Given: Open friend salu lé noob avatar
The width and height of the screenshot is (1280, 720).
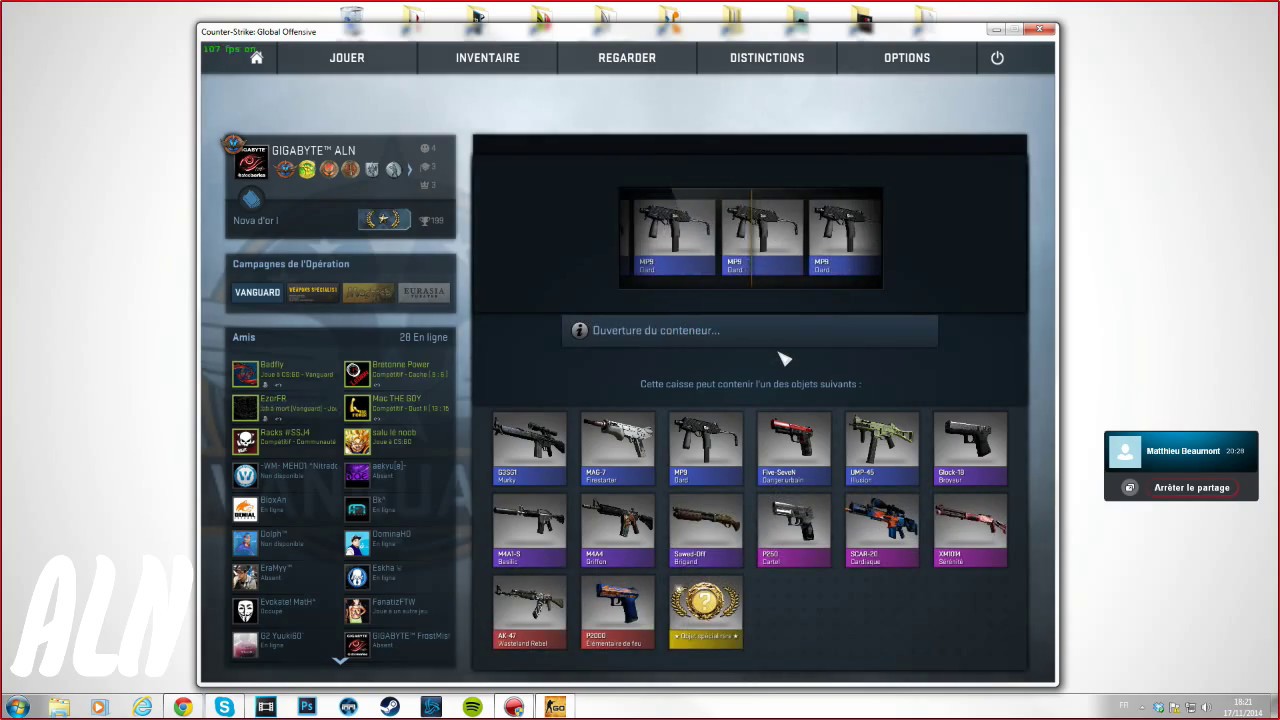Looking at the screenshot, I should coord(357,442).
